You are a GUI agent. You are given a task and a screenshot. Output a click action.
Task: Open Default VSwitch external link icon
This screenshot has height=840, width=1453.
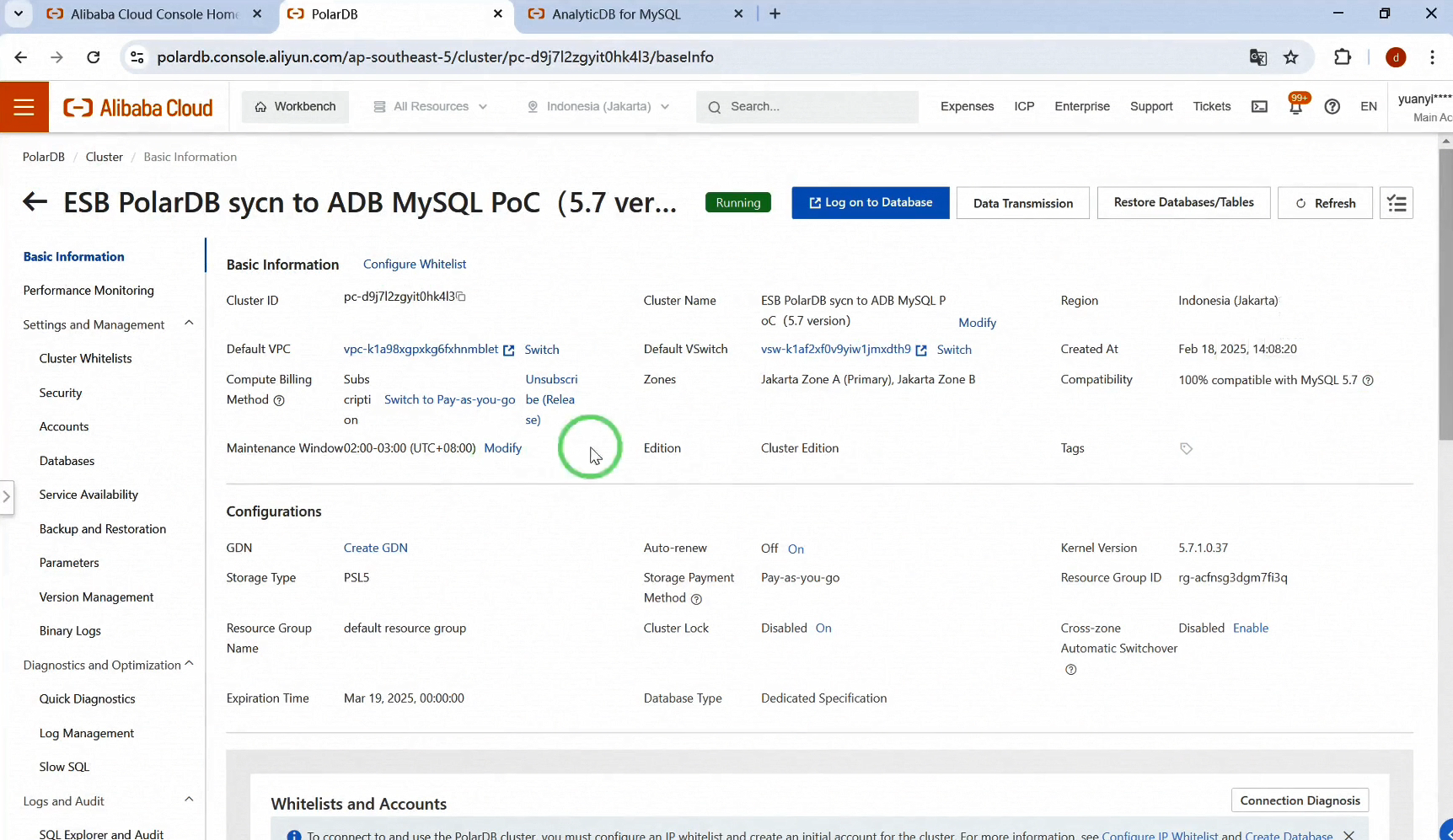point(921,350)
